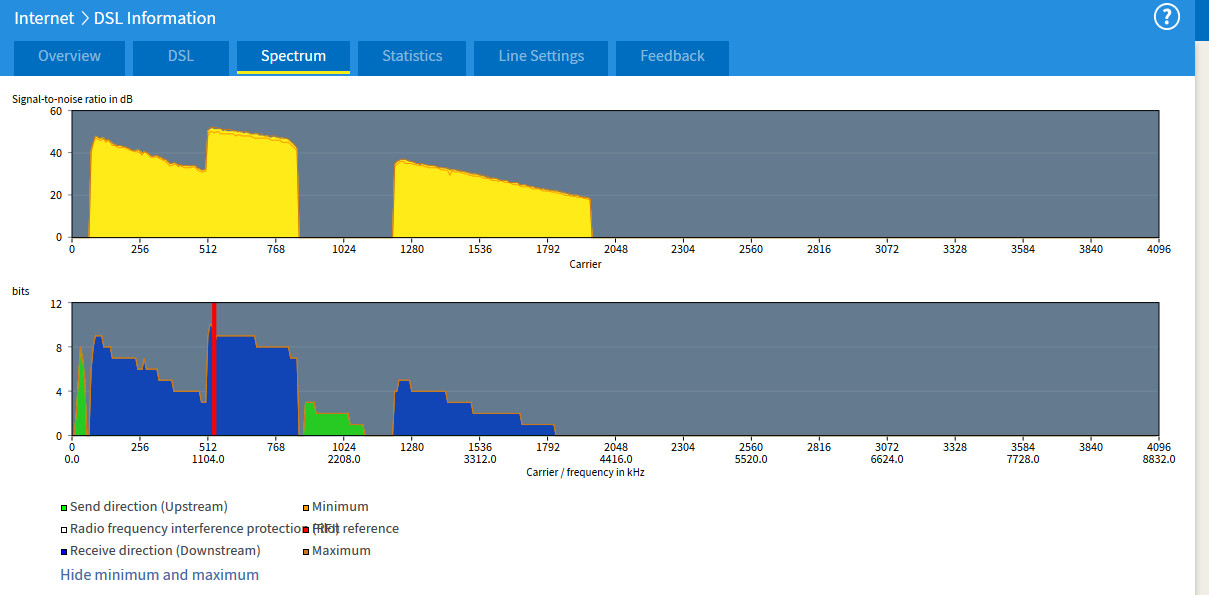This screenshot has height=595, width=1209.
Task: Click the orange Maximum legend swatch
Action: [x=306, y=552]
